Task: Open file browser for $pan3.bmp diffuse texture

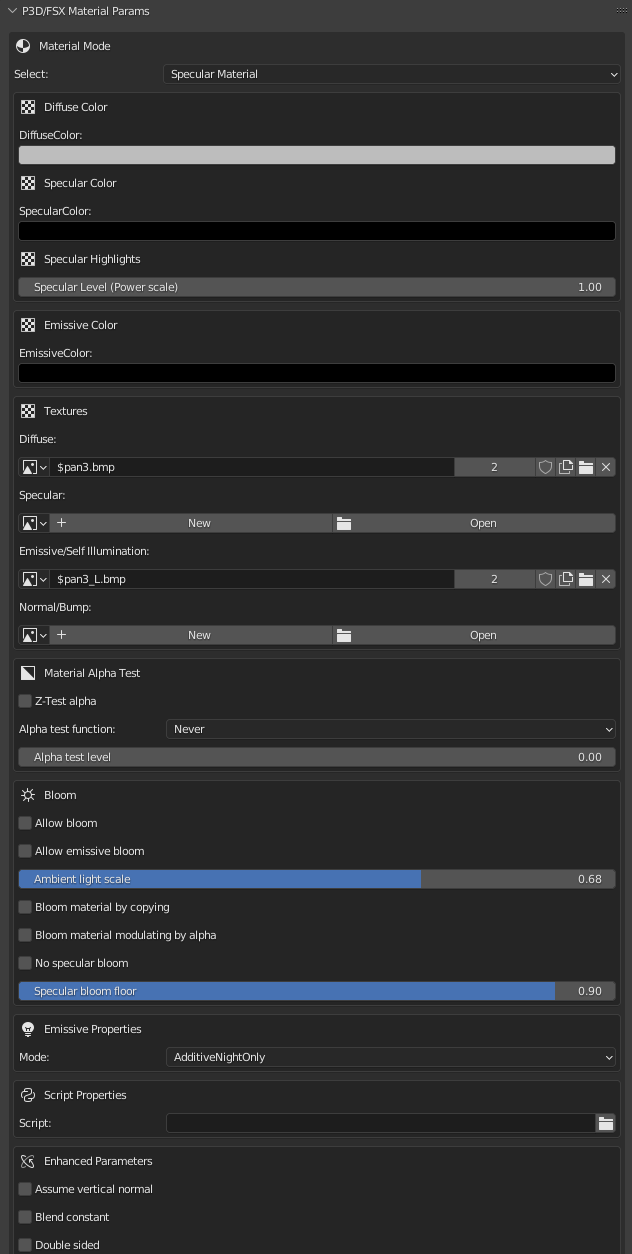Action: point(586,467)
